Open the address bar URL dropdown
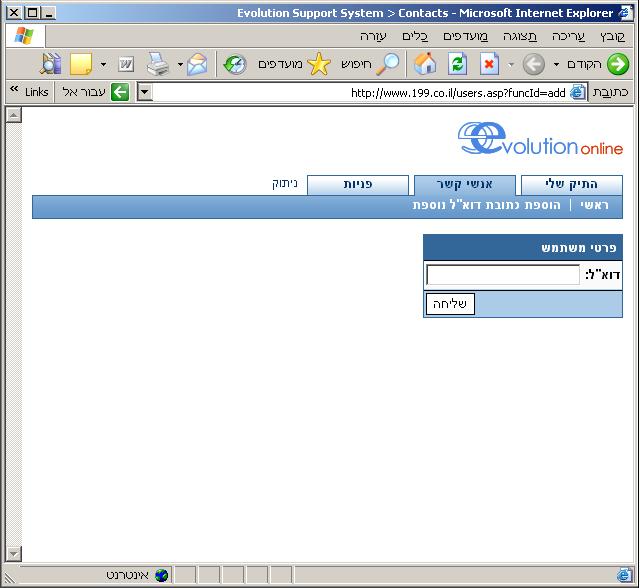The height and width of the screenshot is (588, 640). pyautogui.click(x=144, y=92)
